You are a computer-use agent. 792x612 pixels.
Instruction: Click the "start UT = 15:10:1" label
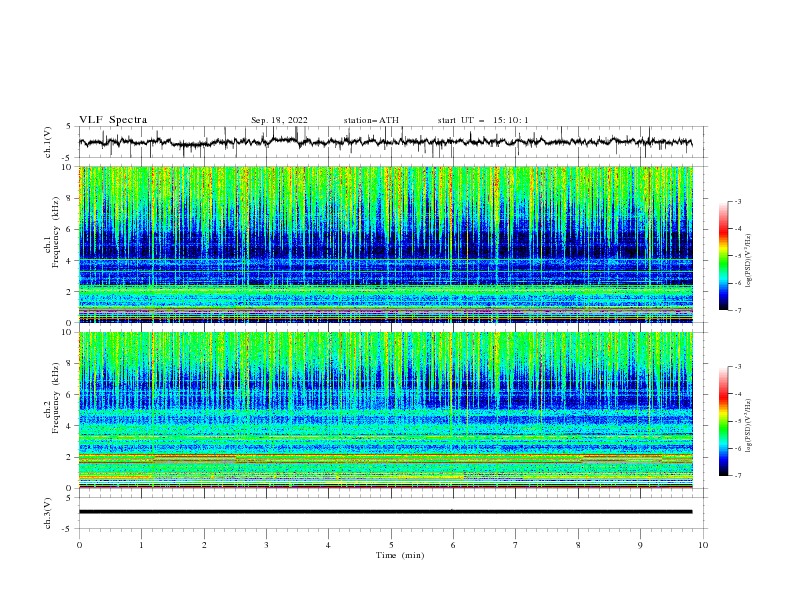tap(483, 120)
